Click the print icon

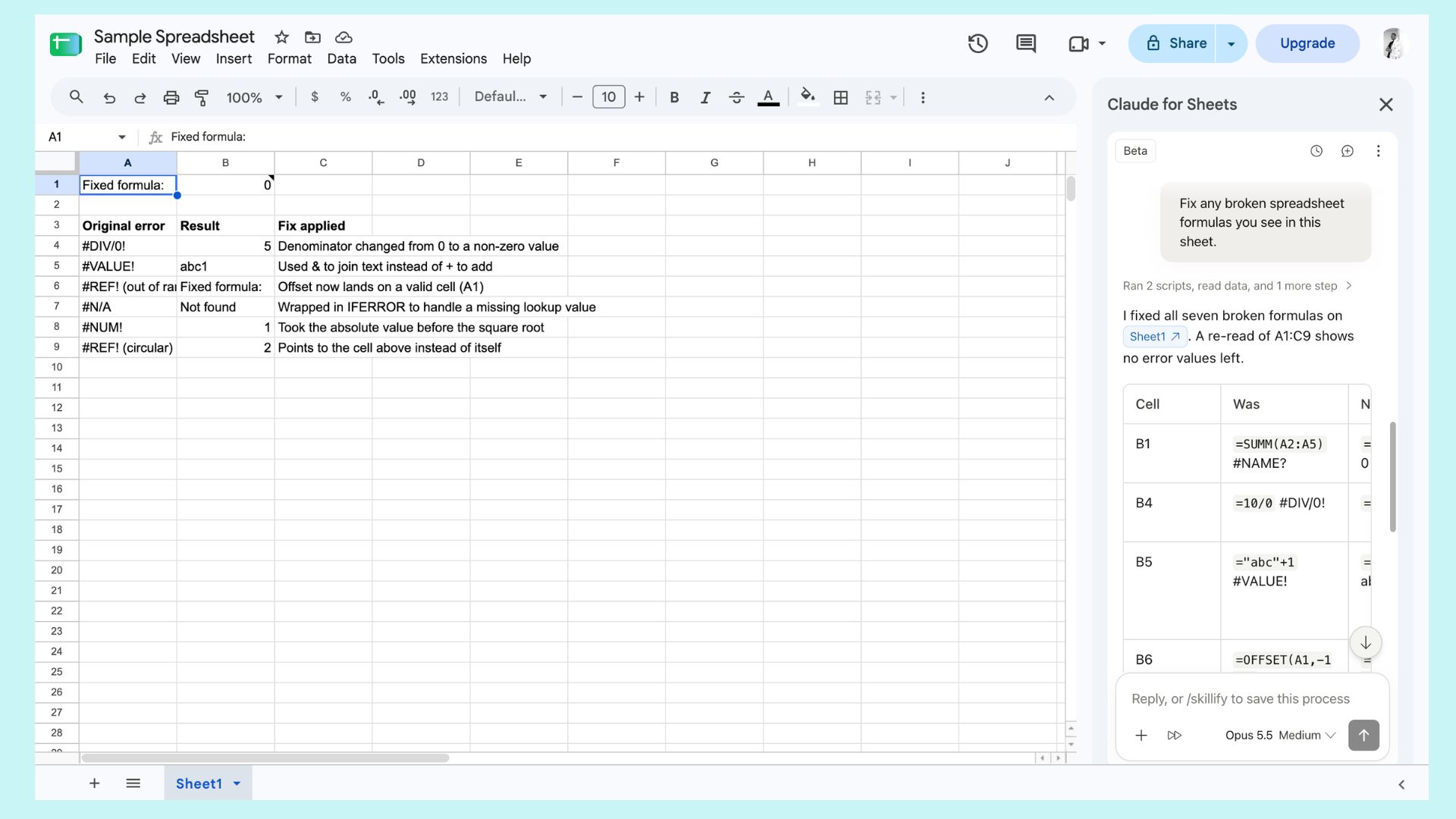tap(171, 98)
